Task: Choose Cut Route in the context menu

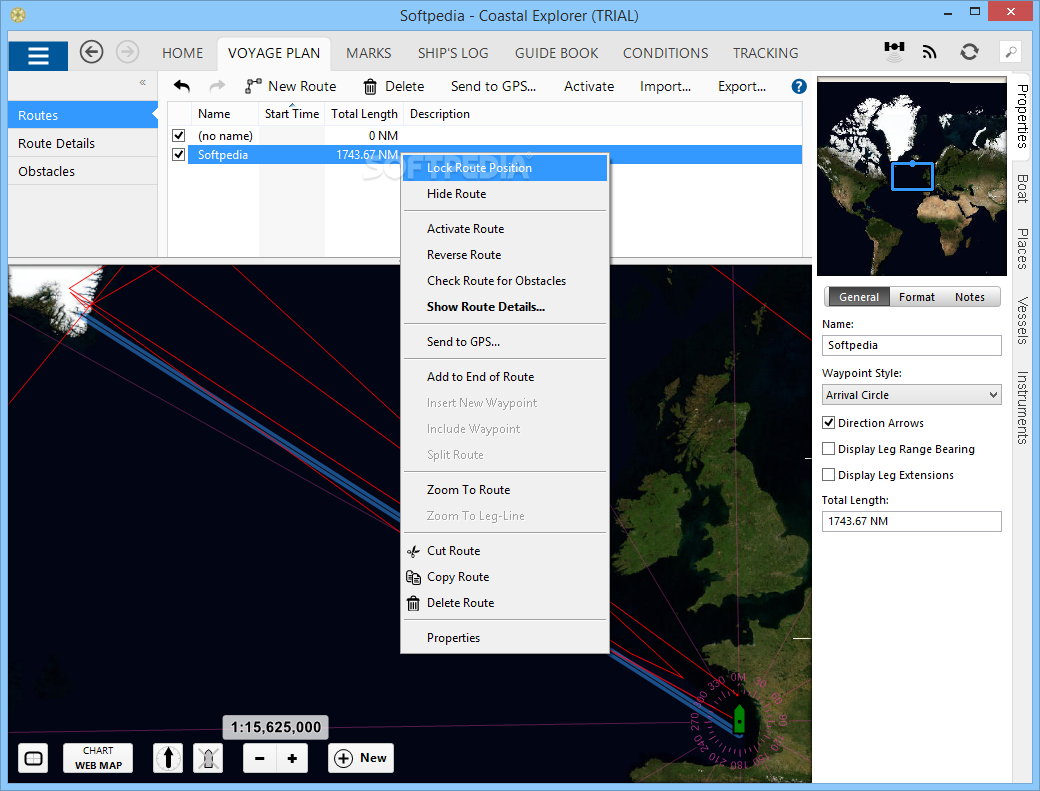Action: (505, 551)
